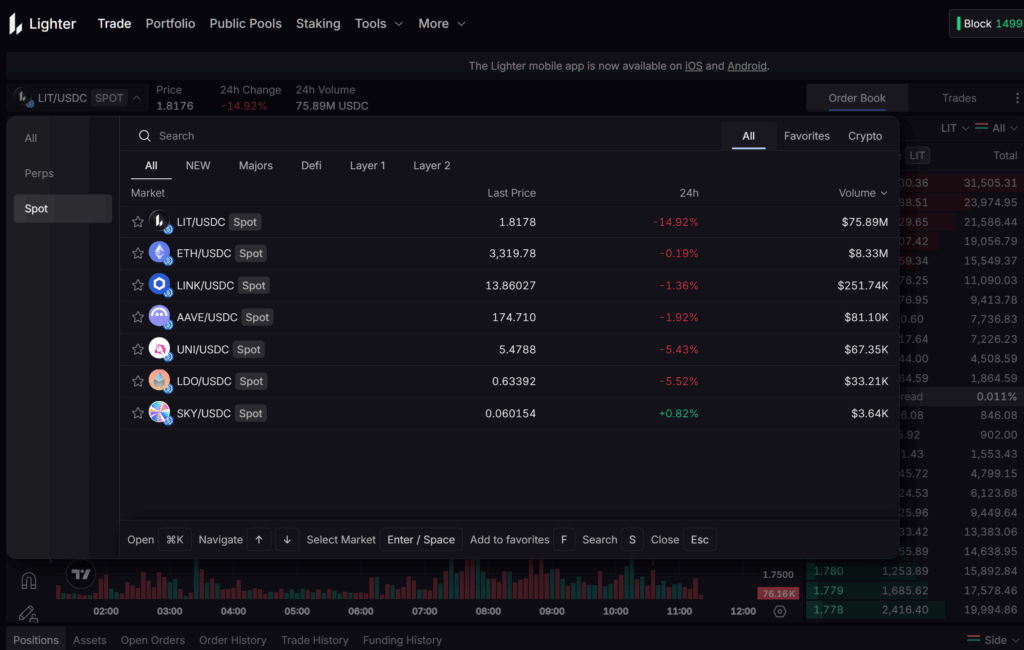1024x650 pixels.
Task: Toggle favorite star for LINK/USDC
Action: pos(138,286)
